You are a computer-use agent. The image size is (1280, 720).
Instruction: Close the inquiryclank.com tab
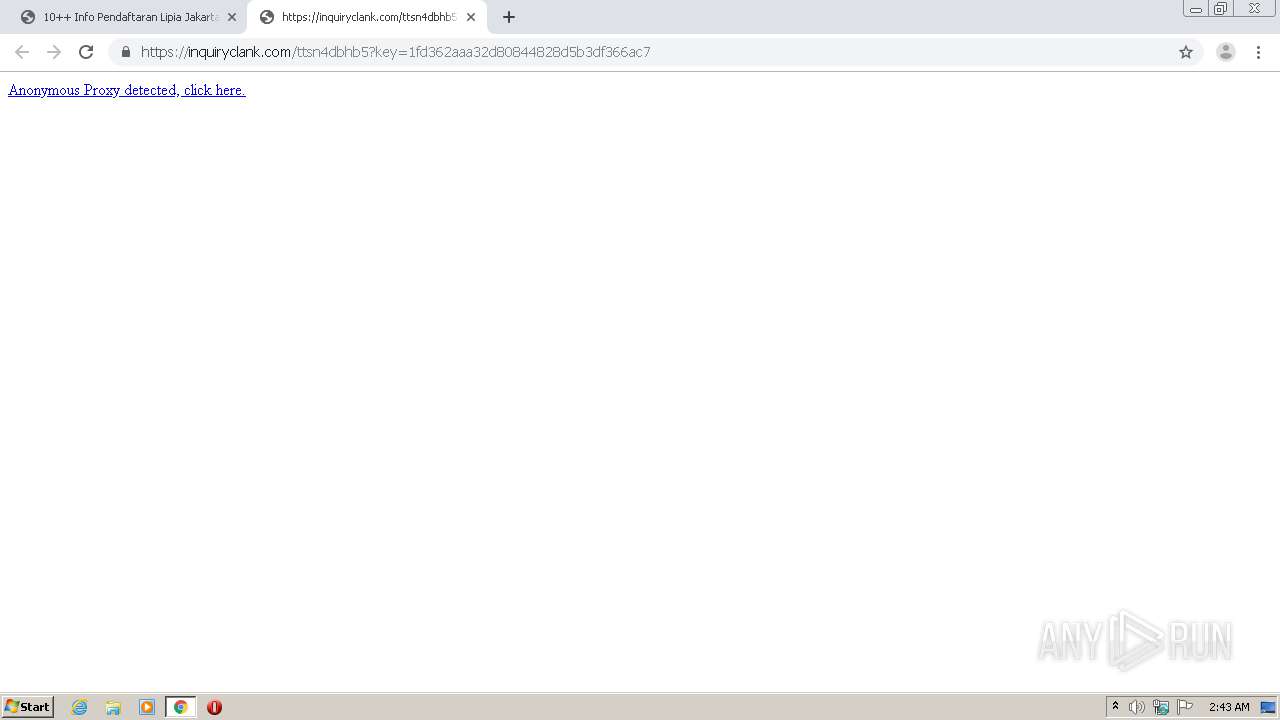point(471,17)
